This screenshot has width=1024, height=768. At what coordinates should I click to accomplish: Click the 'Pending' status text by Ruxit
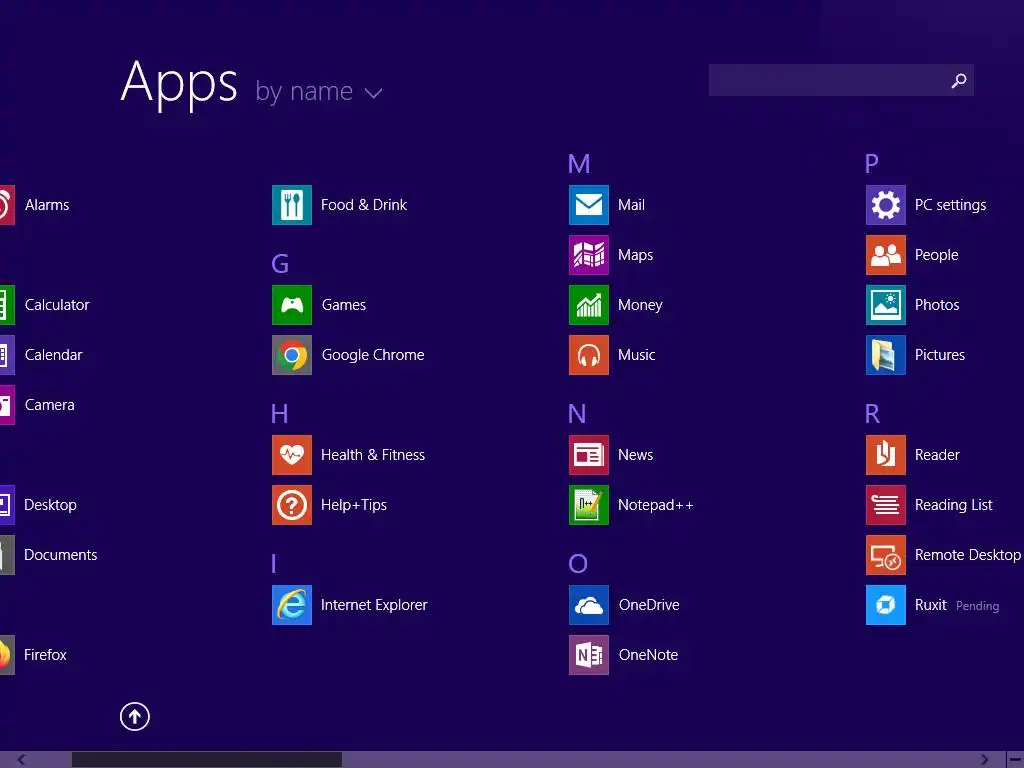[x=978, y=606]
